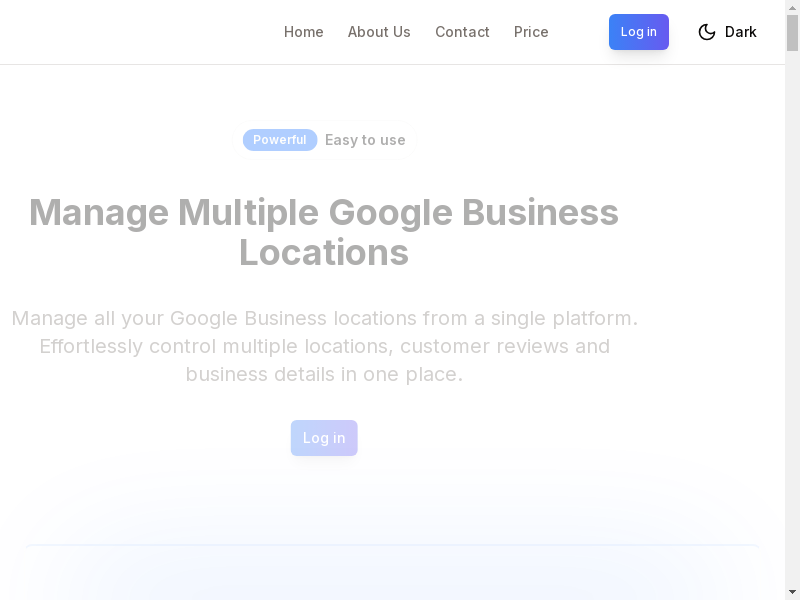Click Log in button below hero description
This screenshot has height=600, width=800.
(324, 438)
